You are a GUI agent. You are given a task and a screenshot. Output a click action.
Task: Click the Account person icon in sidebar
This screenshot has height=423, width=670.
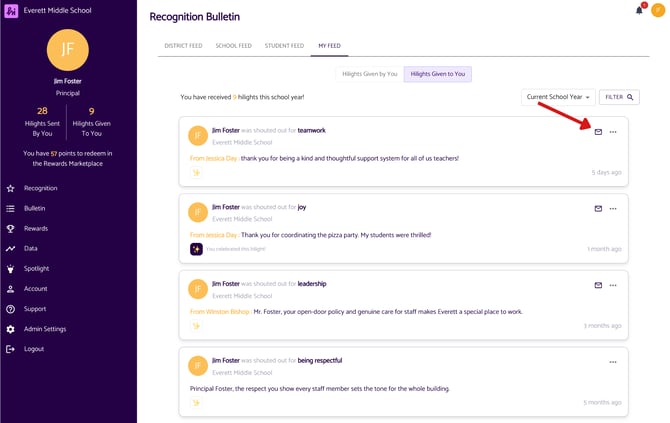coord(11,289)
